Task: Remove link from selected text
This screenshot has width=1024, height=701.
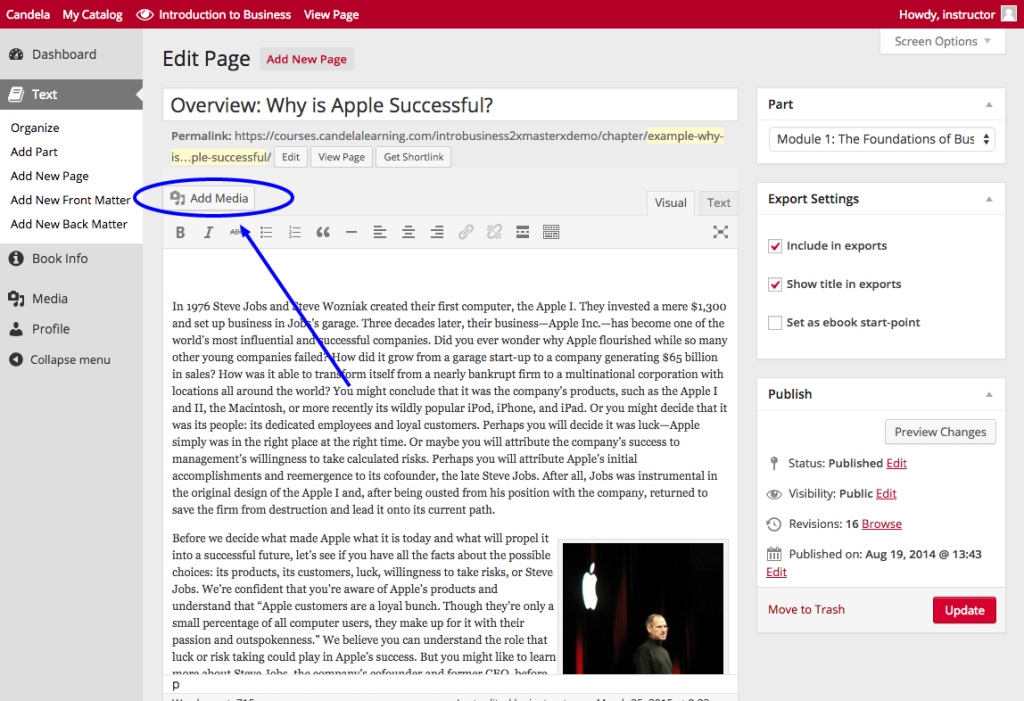Action: 494,232
